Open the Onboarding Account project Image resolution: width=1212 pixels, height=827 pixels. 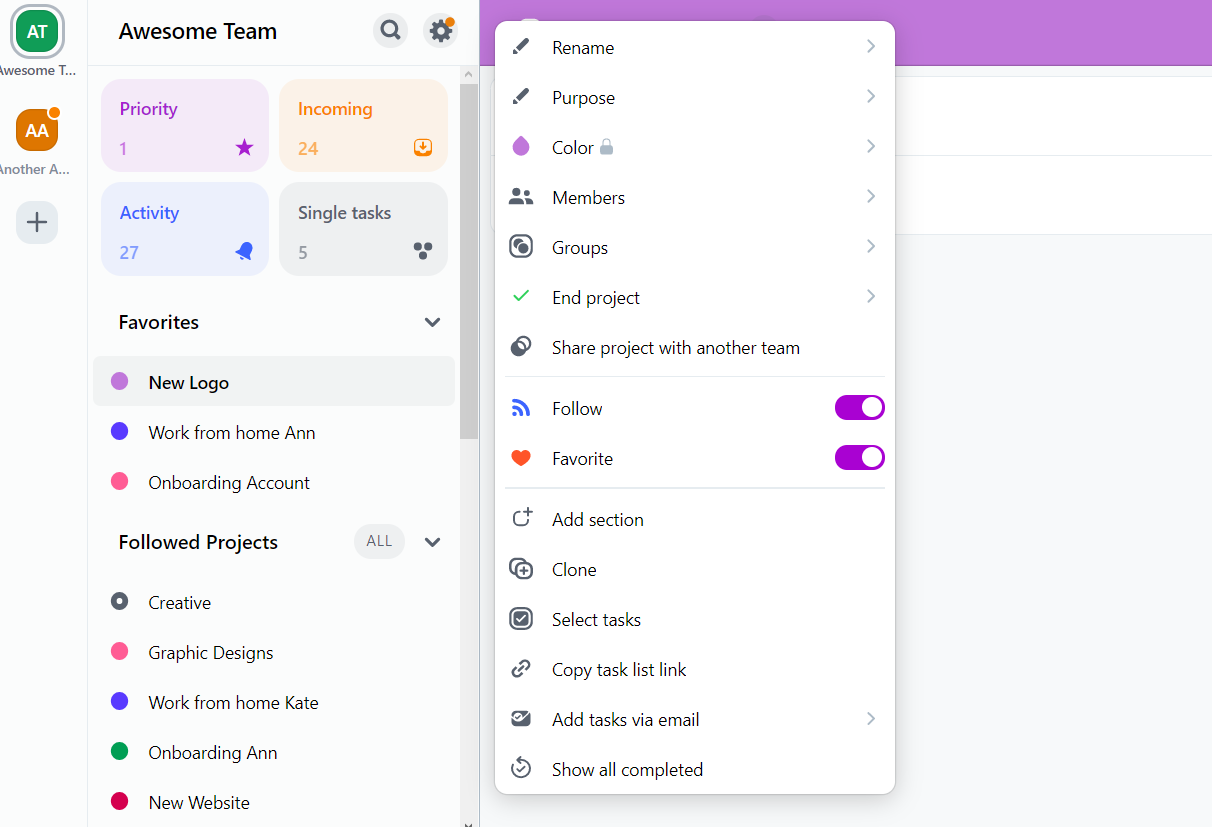(274, 482)
